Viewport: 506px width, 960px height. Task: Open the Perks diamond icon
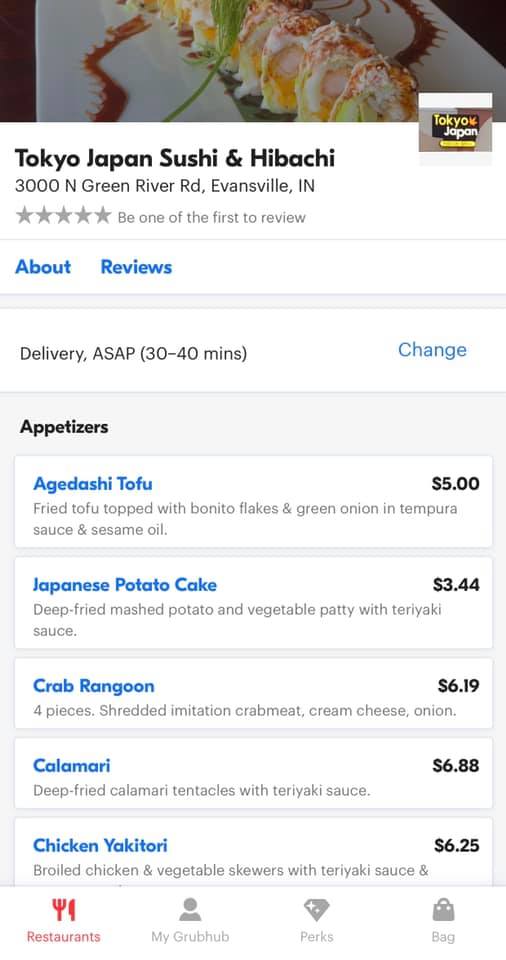click(317, 910)
